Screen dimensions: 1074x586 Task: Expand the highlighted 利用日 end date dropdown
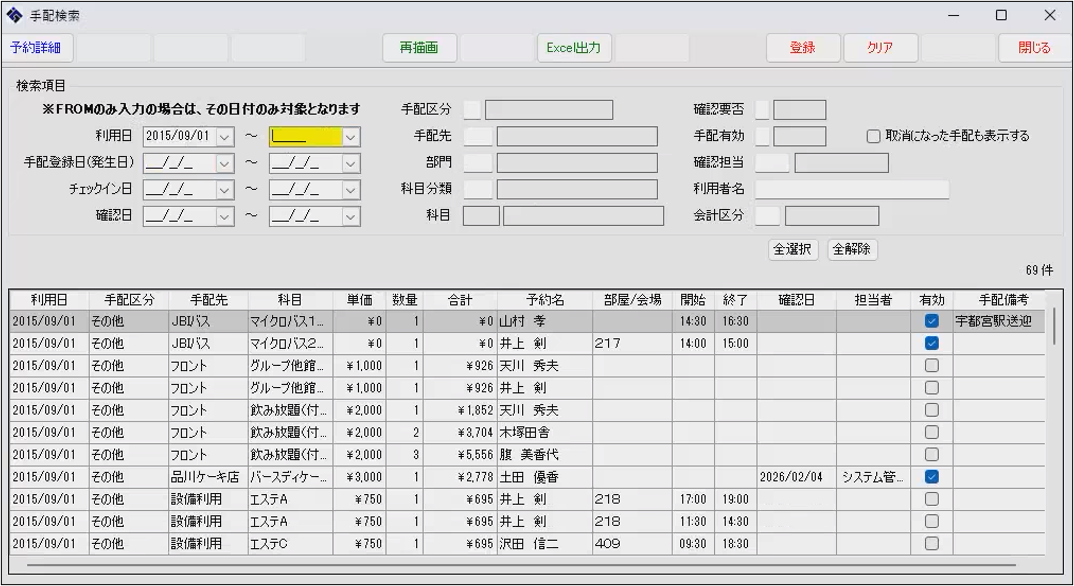click(x=351, y=137)
